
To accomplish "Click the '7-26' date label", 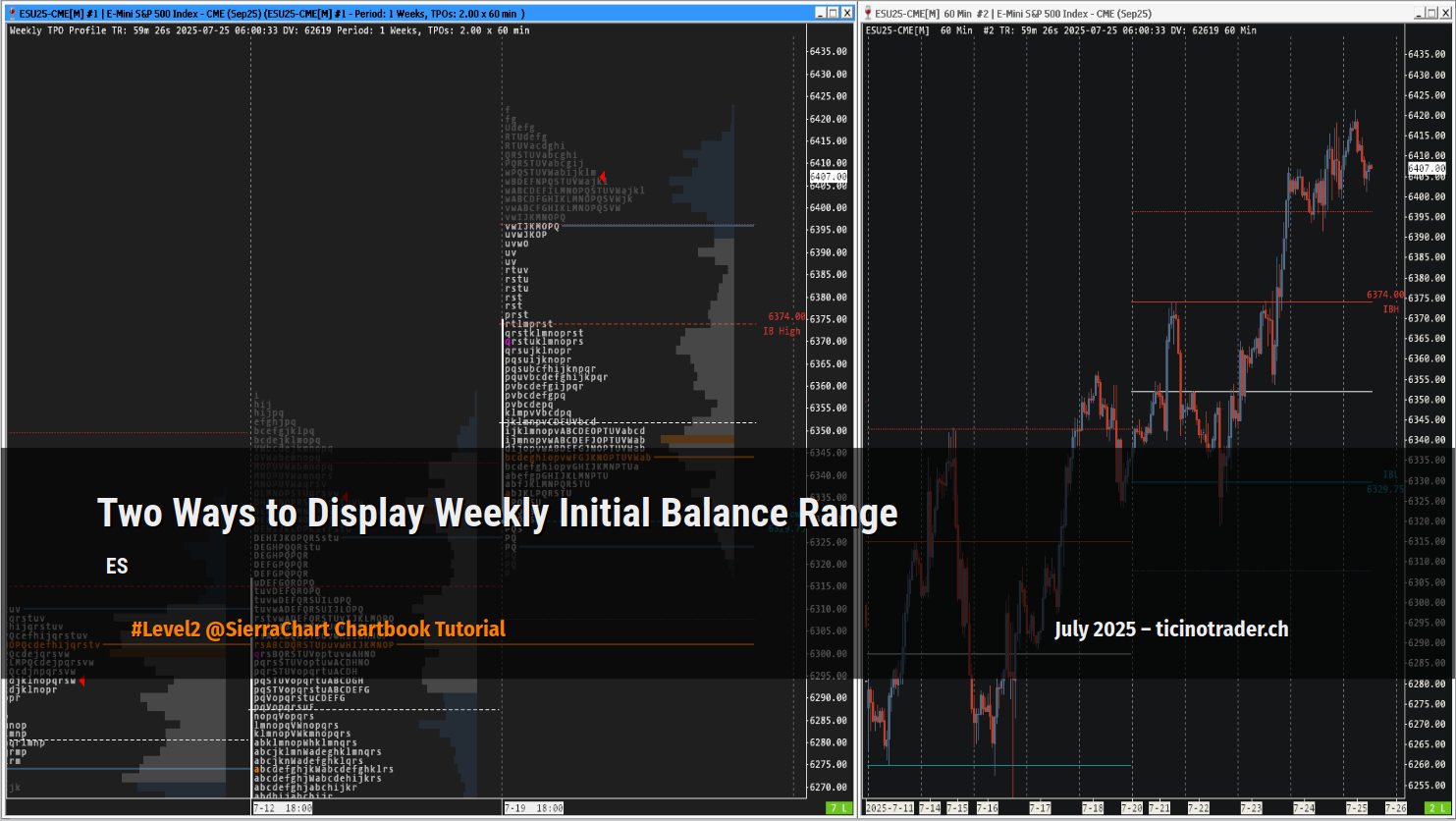I will (1394, 807).
